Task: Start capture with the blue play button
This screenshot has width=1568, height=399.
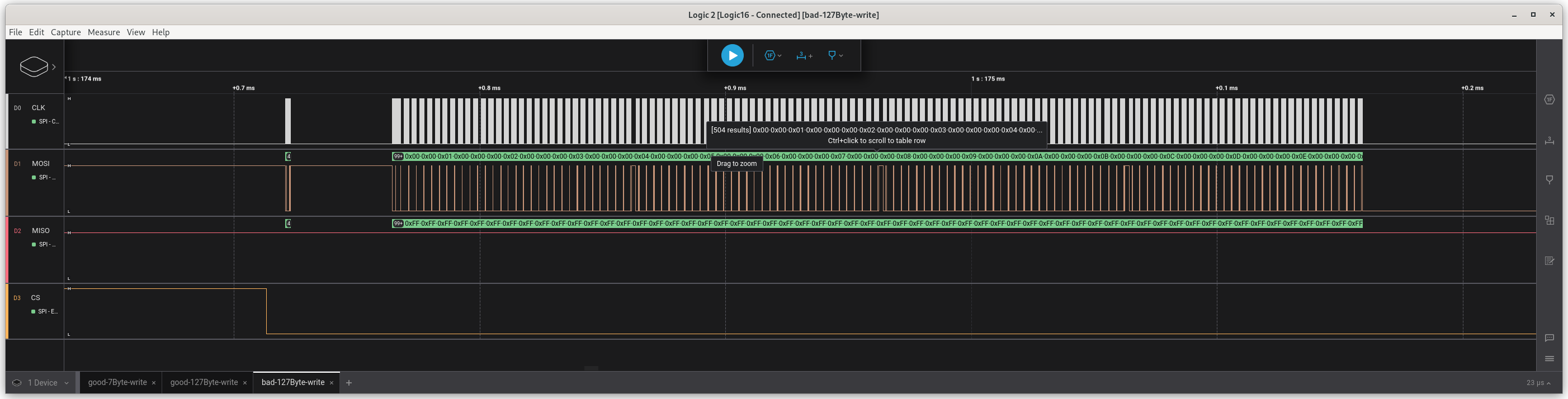Action: pyautogui.click(x=731, y=55)
